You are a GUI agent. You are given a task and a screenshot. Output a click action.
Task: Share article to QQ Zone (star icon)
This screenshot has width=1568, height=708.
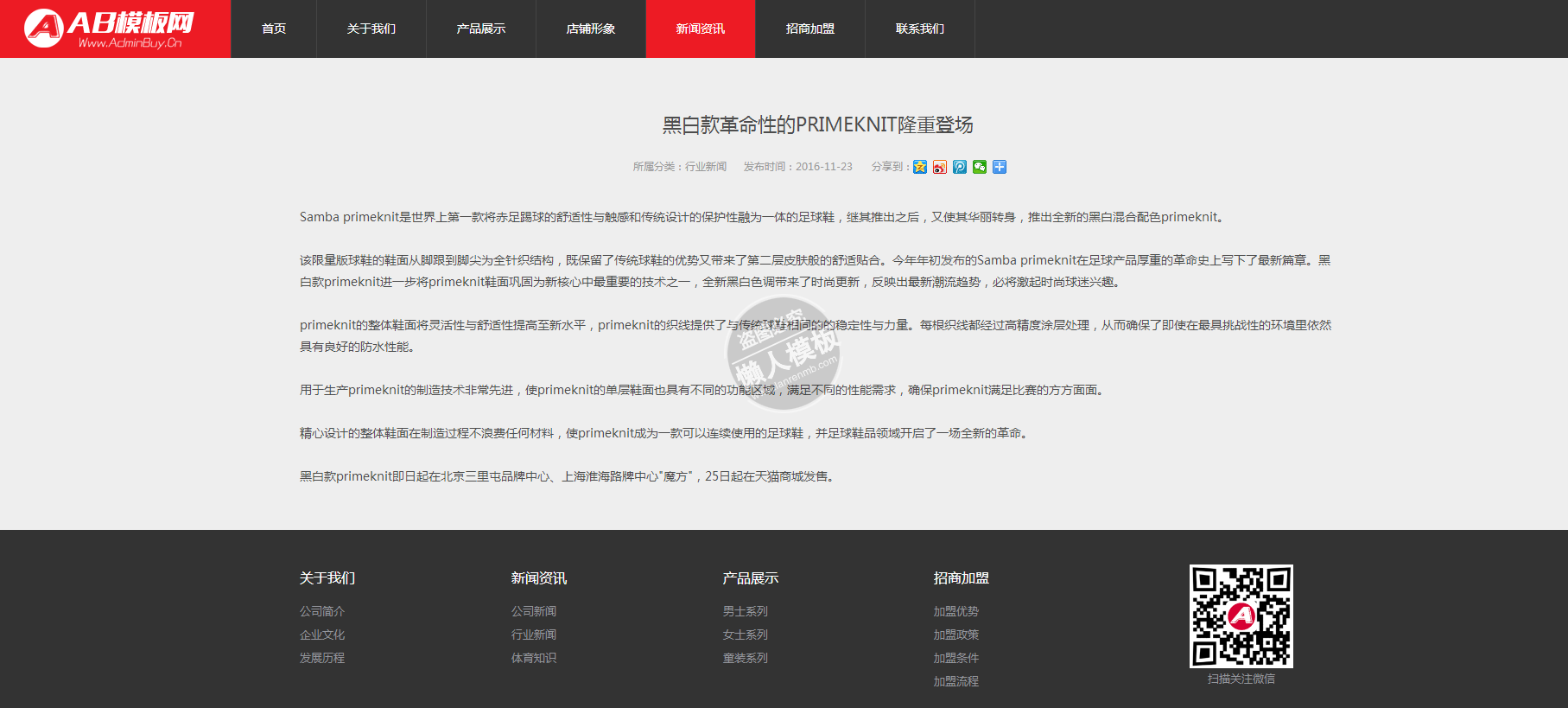pyautogui.click(x=920, y=167)
